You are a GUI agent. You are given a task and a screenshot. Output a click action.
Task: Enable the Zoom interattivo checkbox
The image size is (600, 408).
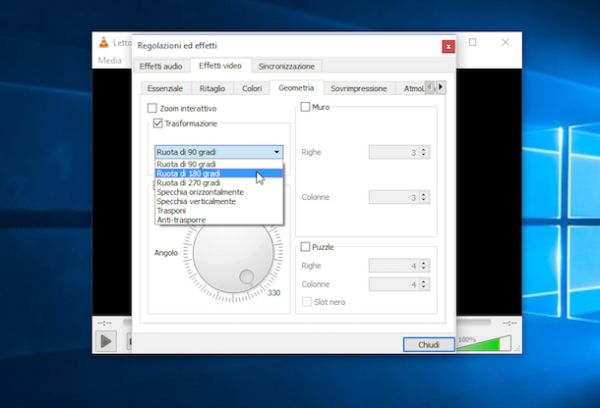point(153,108)
